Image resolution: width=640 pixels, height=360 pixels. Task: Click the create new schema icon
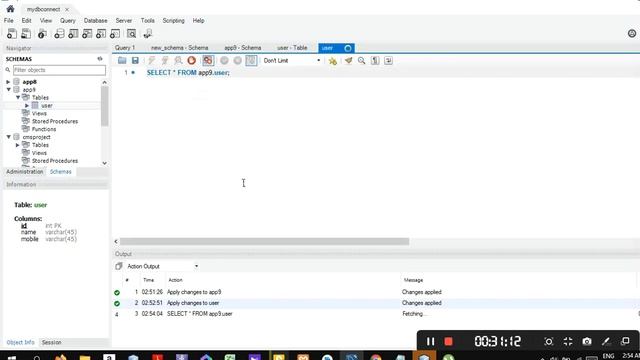pyautogui.click(x=59, y=34)
